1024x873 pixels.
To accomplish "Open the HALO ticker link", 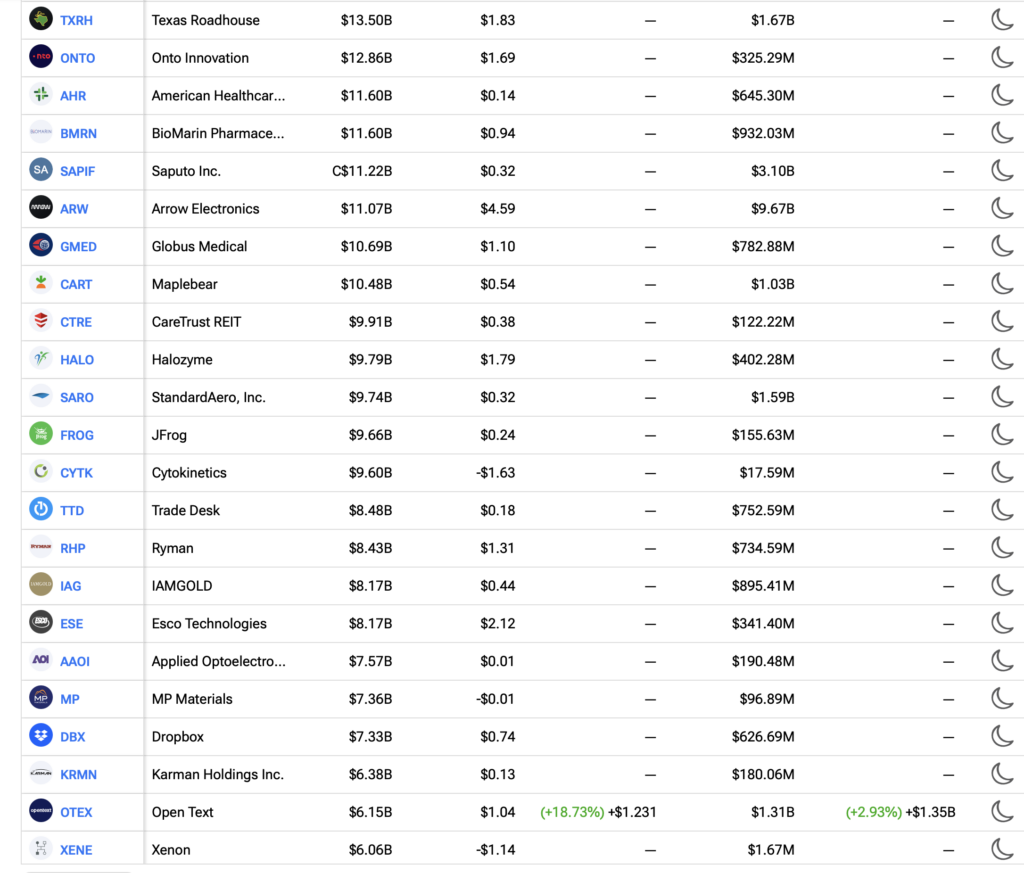I will click(77, 360).
